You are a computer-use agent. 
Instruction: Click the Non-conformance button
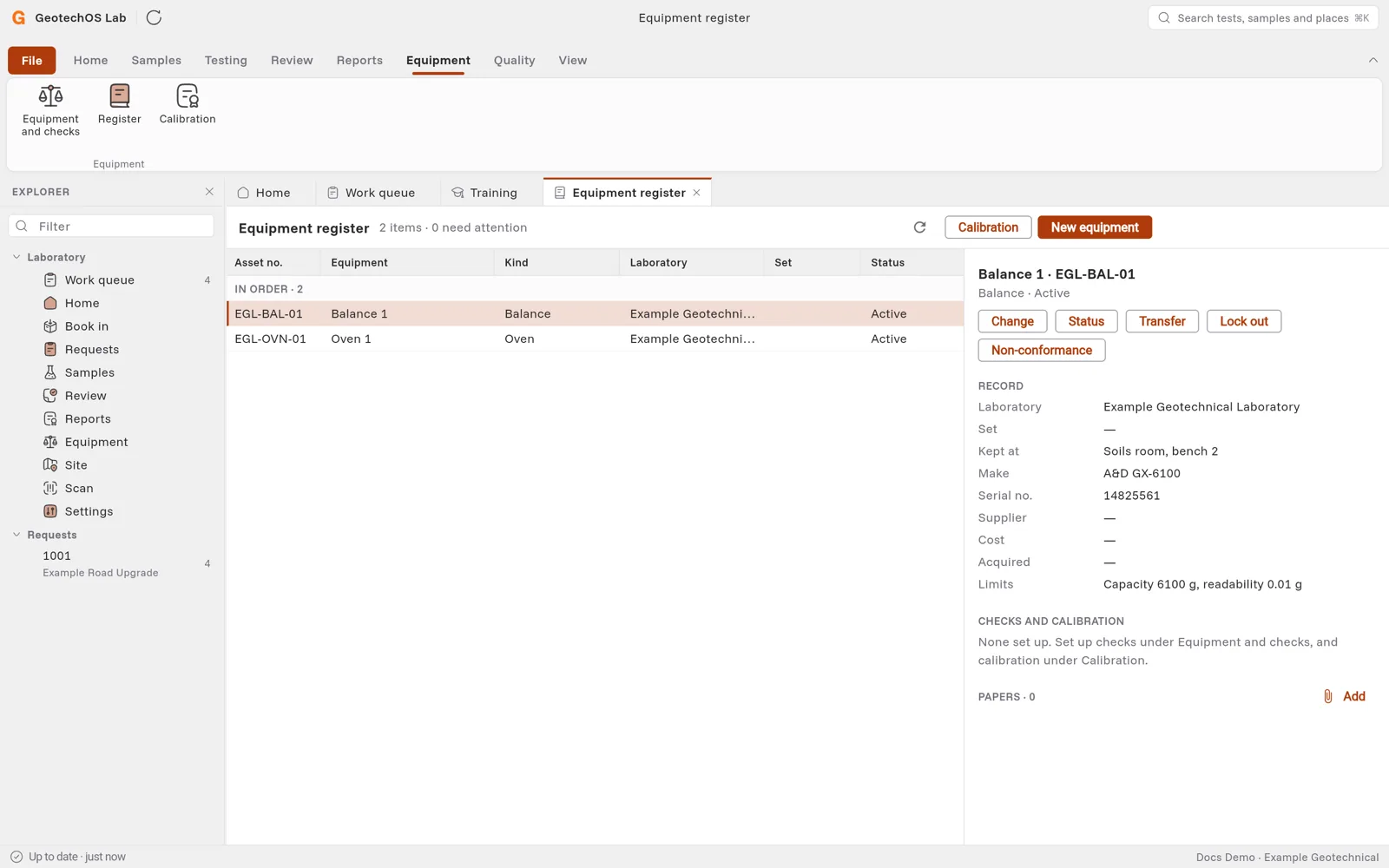[1042, 350]
